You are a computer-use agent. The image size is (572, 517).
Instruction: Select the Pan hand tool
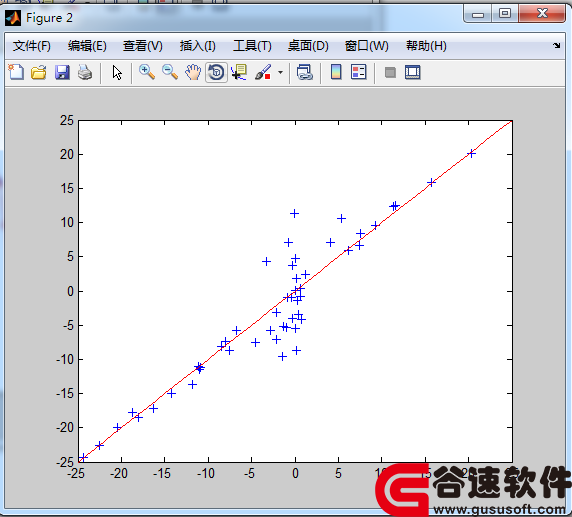pyautogui.click(x=193, y=72)
